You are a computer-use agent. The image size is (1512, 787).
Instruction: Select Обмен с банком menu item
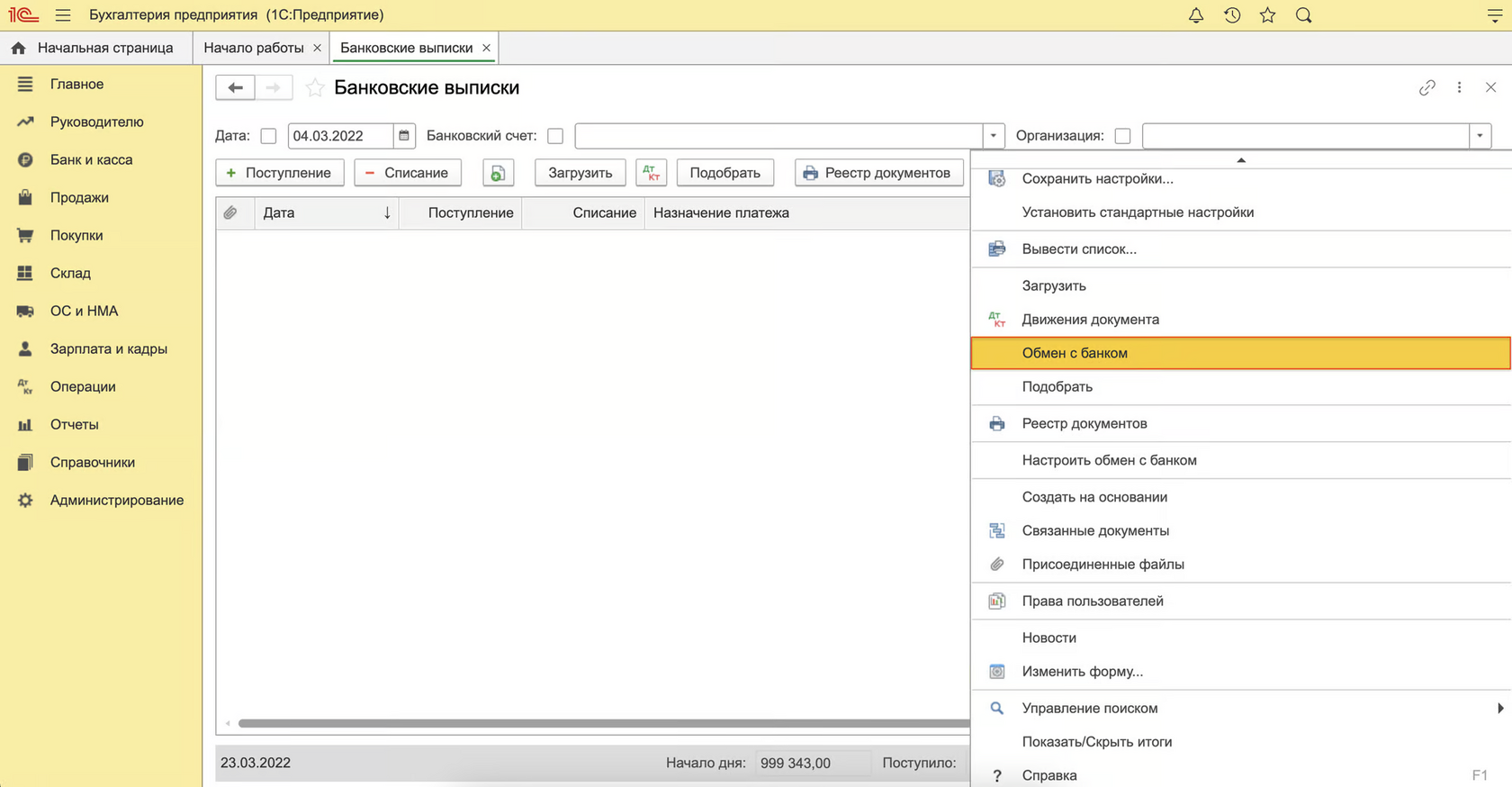click(x=1241, y=353)
